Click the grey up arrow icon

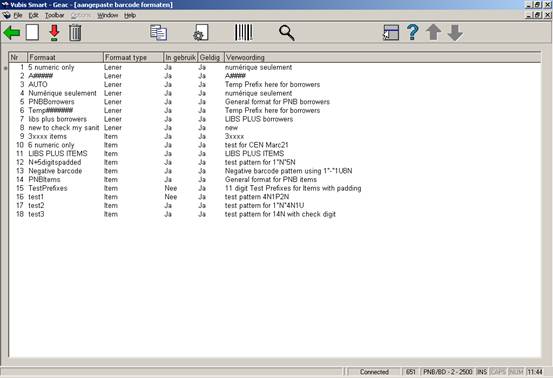(433, 32)
